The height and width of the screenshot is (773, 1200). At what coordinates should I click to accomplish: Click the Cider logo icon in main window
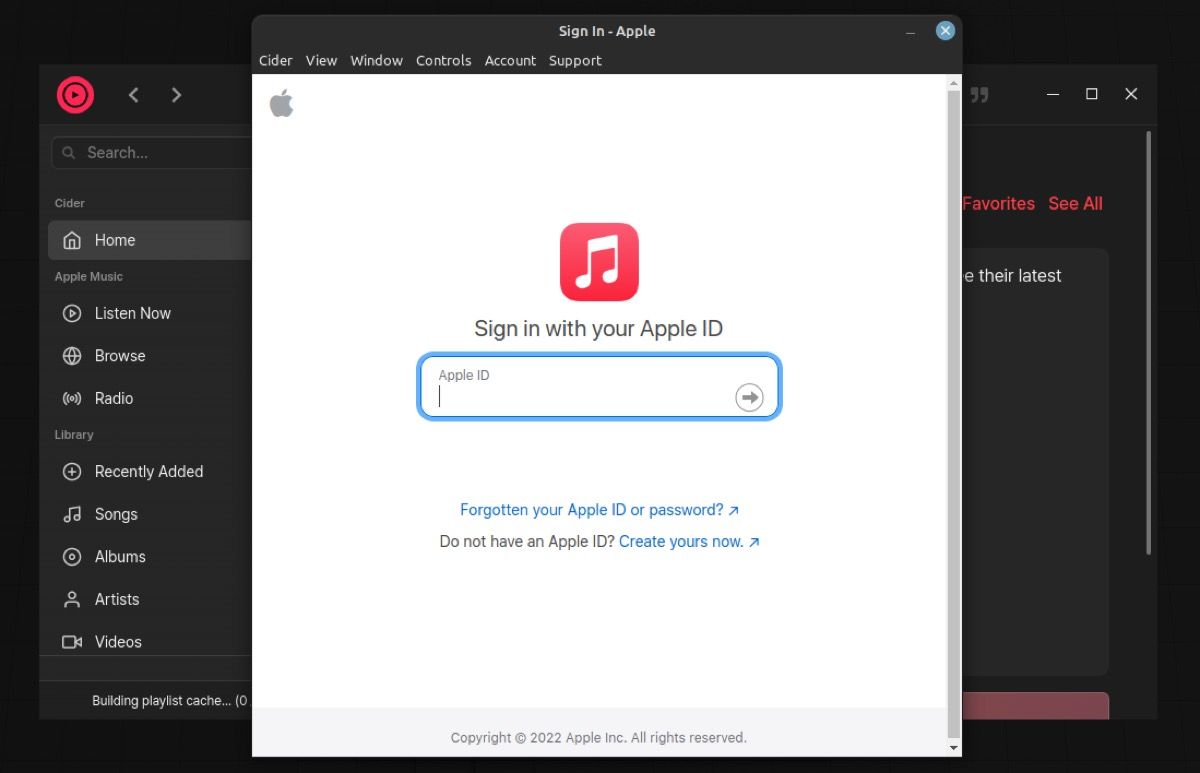(75, 95)
